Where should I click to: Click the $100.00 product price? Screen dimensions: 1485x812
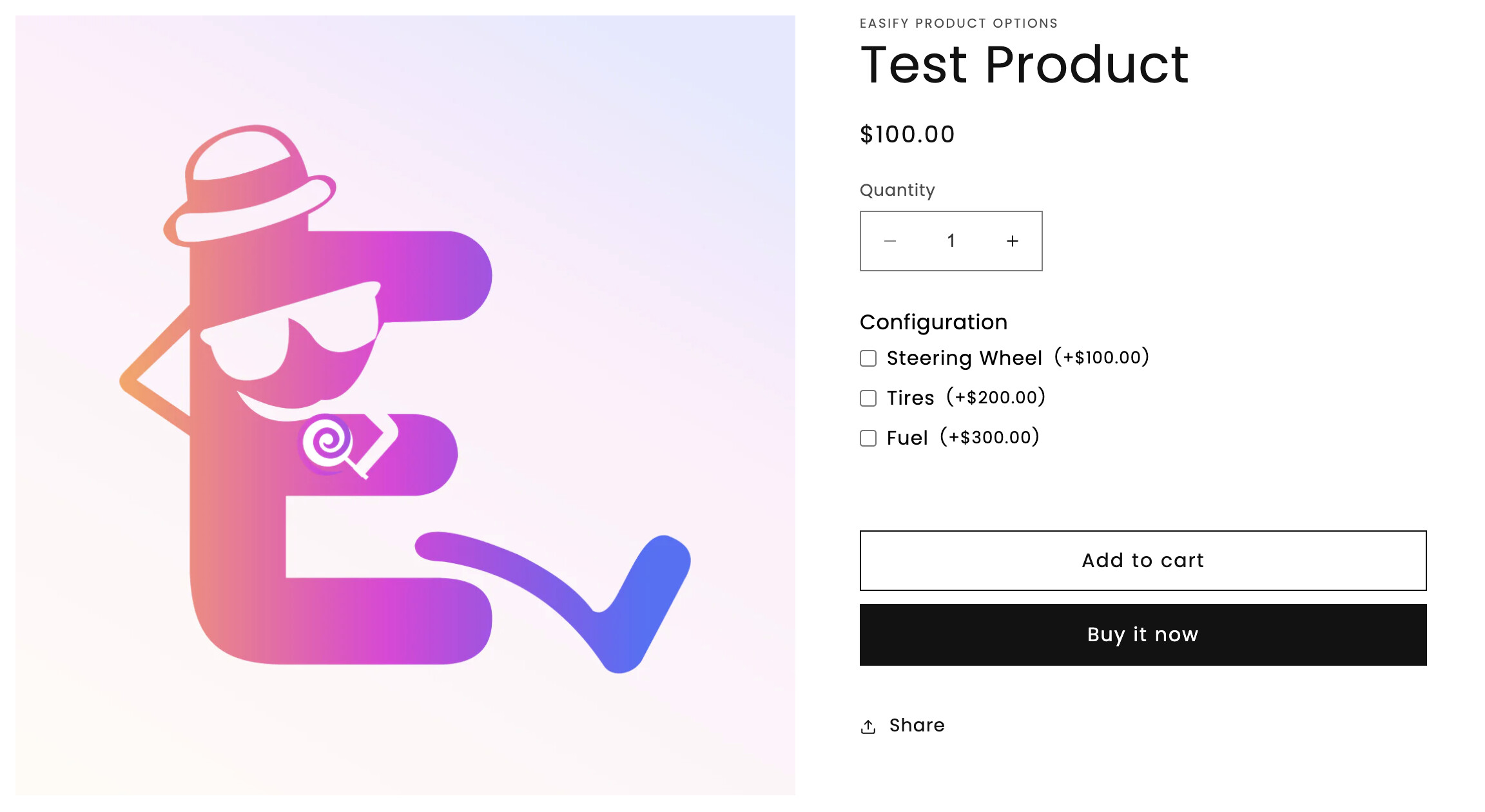point(907,135)
